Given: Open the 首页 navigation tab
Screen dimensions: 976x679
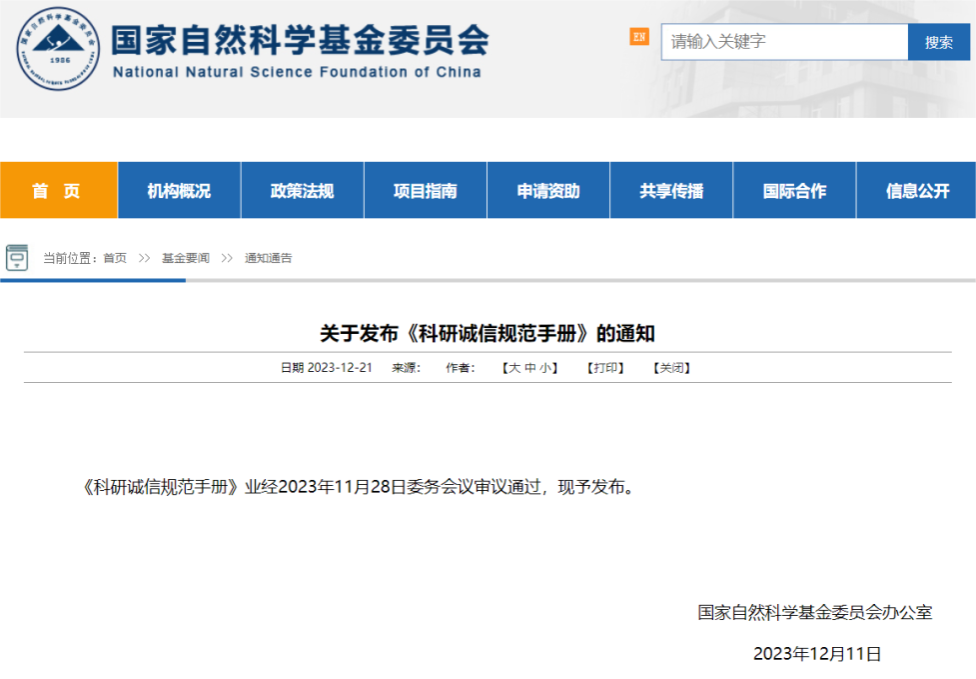Looking at the screenshot, I should pyautogui.click(x=59, y=190).
